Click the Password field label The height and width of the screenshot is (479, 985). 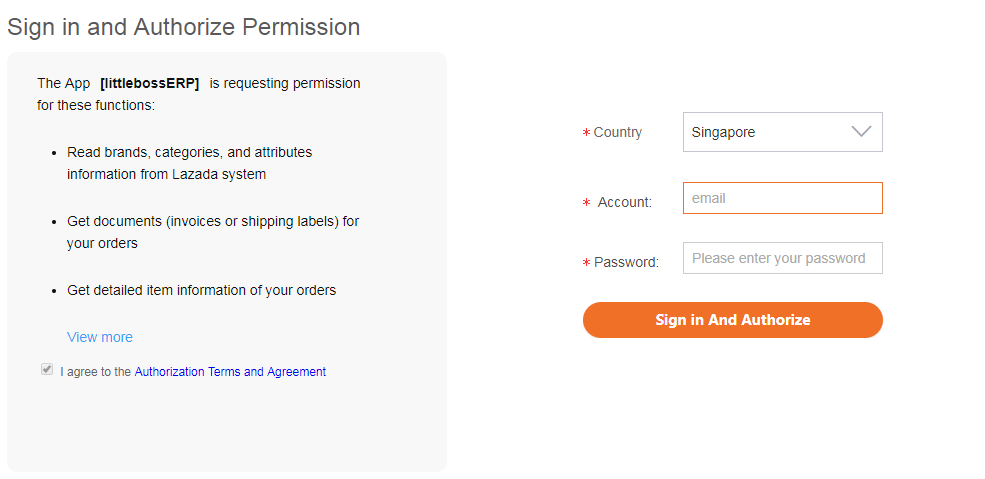click(626, 262)
